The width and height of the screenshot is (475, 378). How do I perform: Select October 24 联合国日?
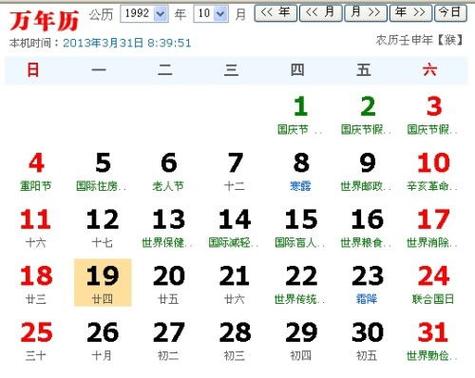pyautogui.click(x=433, y=284)
